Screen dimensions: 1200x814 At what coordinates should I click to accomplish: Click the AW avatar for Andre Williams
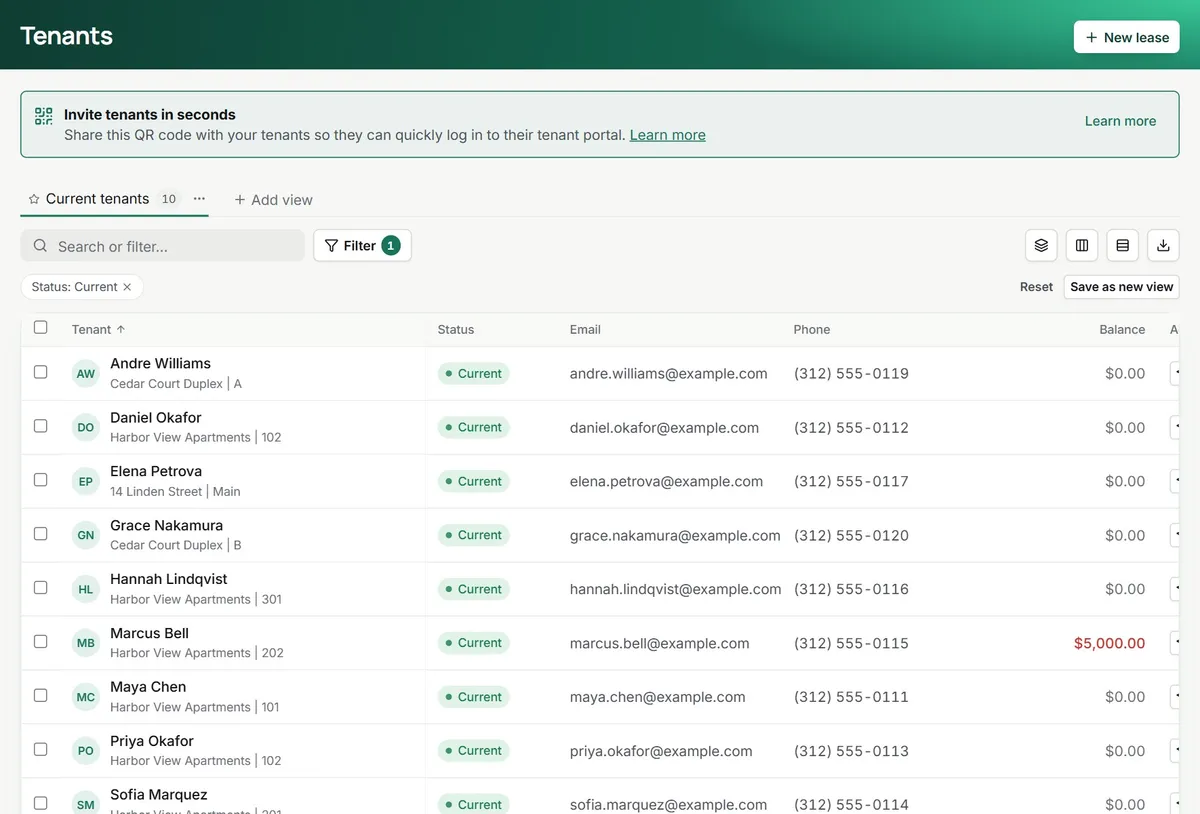coord(86,374)
